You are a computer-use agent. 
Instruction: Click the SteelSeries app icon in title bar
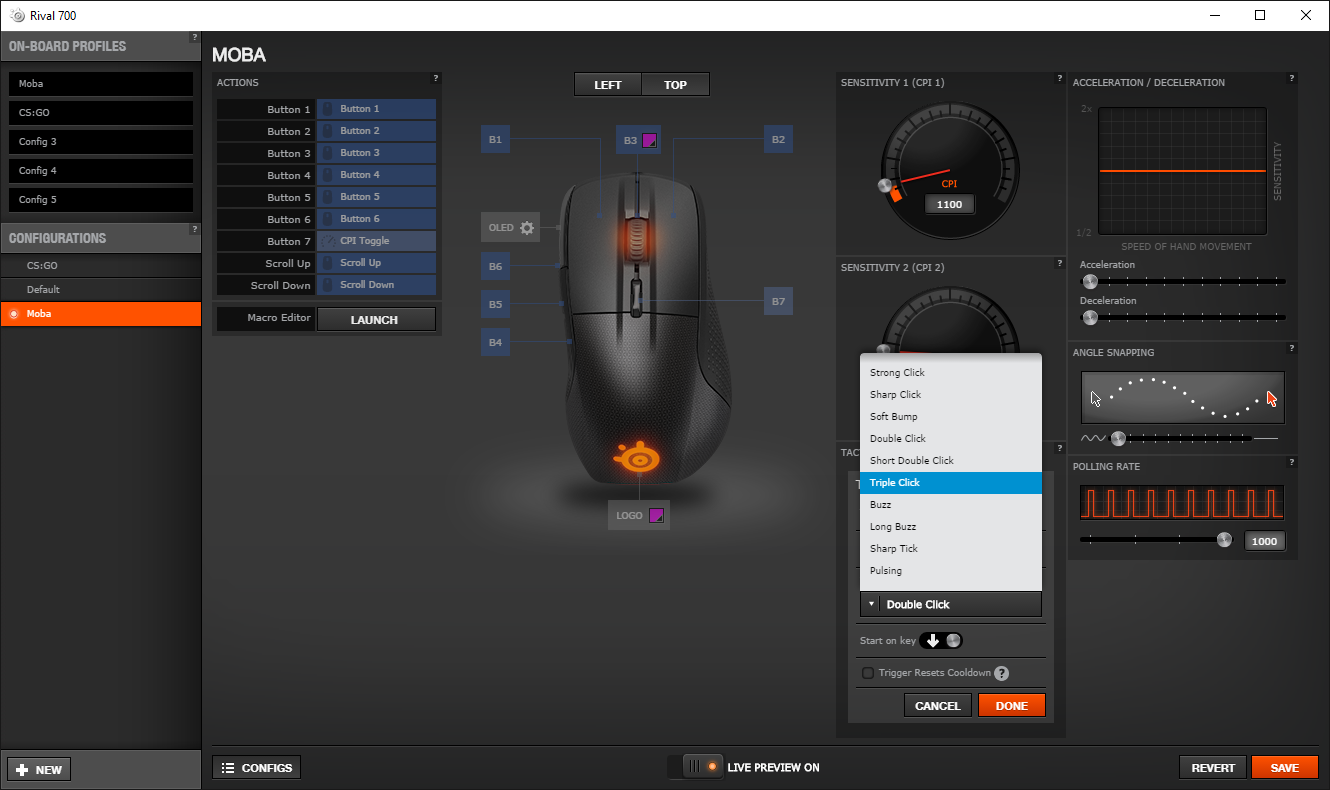click(x=17, y=15)
